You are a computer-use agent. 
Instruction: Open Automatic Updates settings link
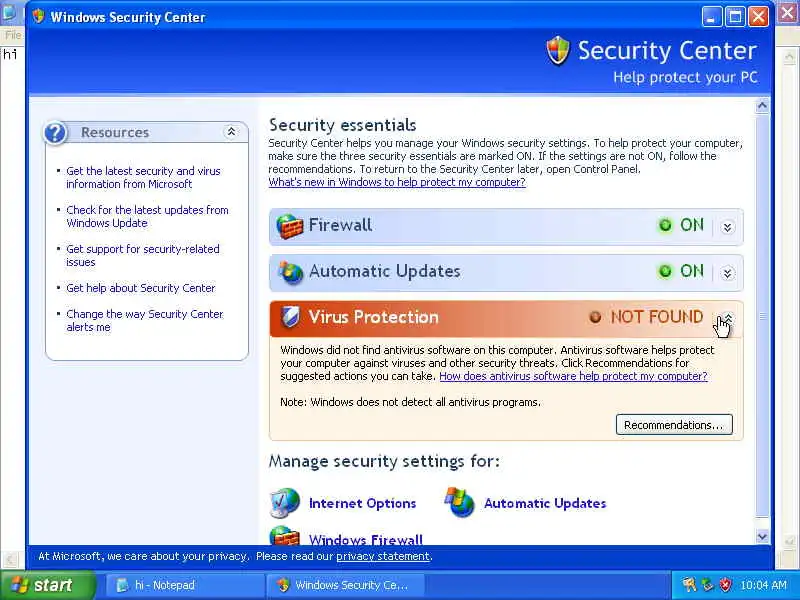coord(545,504)
